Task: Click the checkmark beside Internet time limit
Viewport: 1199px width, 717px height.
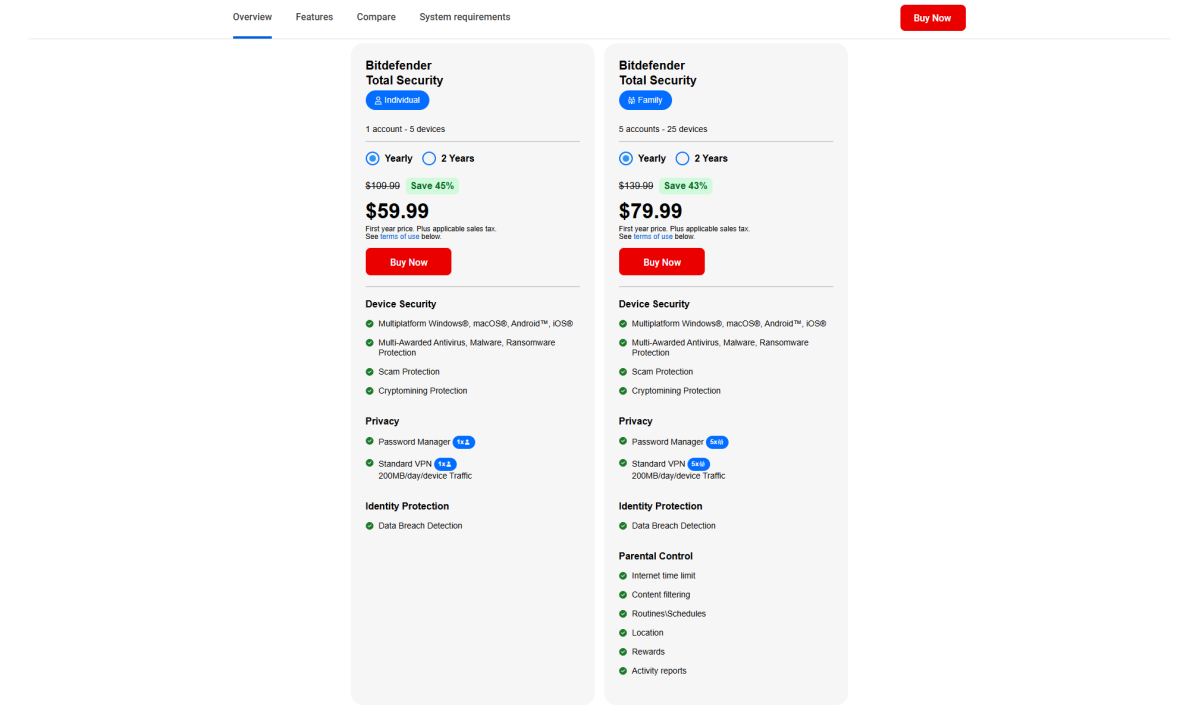Action: [x=623, y=575]
